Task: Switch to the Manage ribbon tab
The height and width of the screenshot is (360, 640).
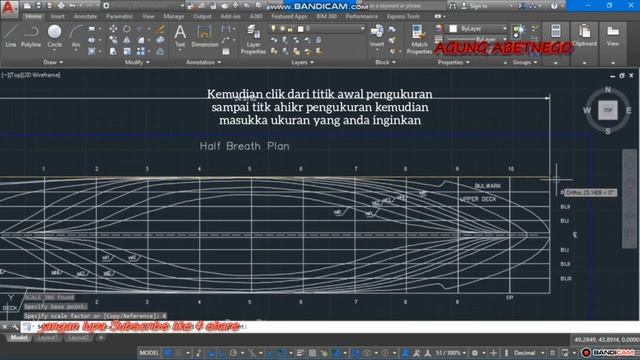Action: (x=173, y=16)
